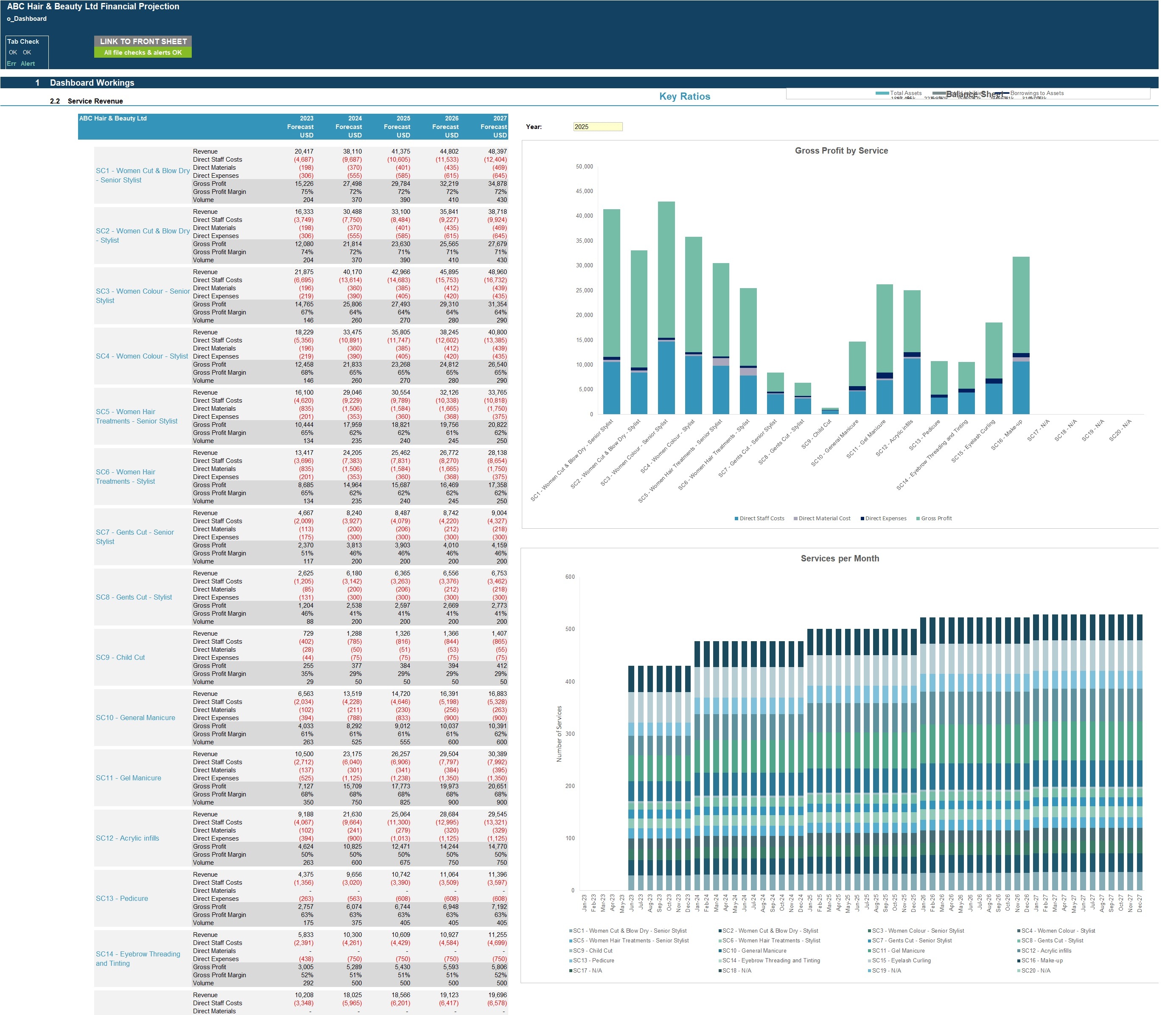
Task: Click the LINK TO FRONT SHEET button
Action: [x=143, y=42]
